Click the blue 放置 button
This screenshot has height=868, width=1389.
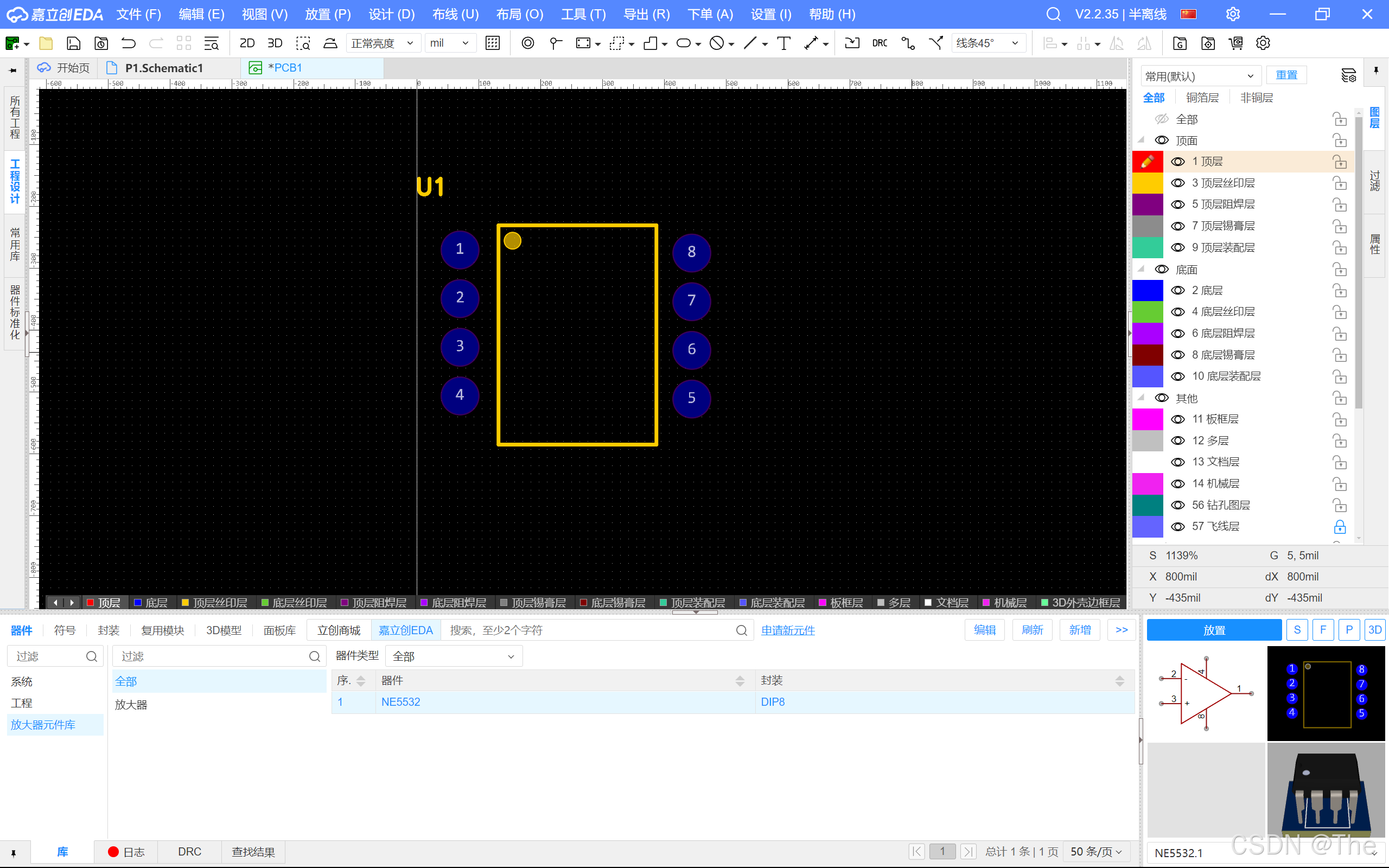click(1214, 630)
